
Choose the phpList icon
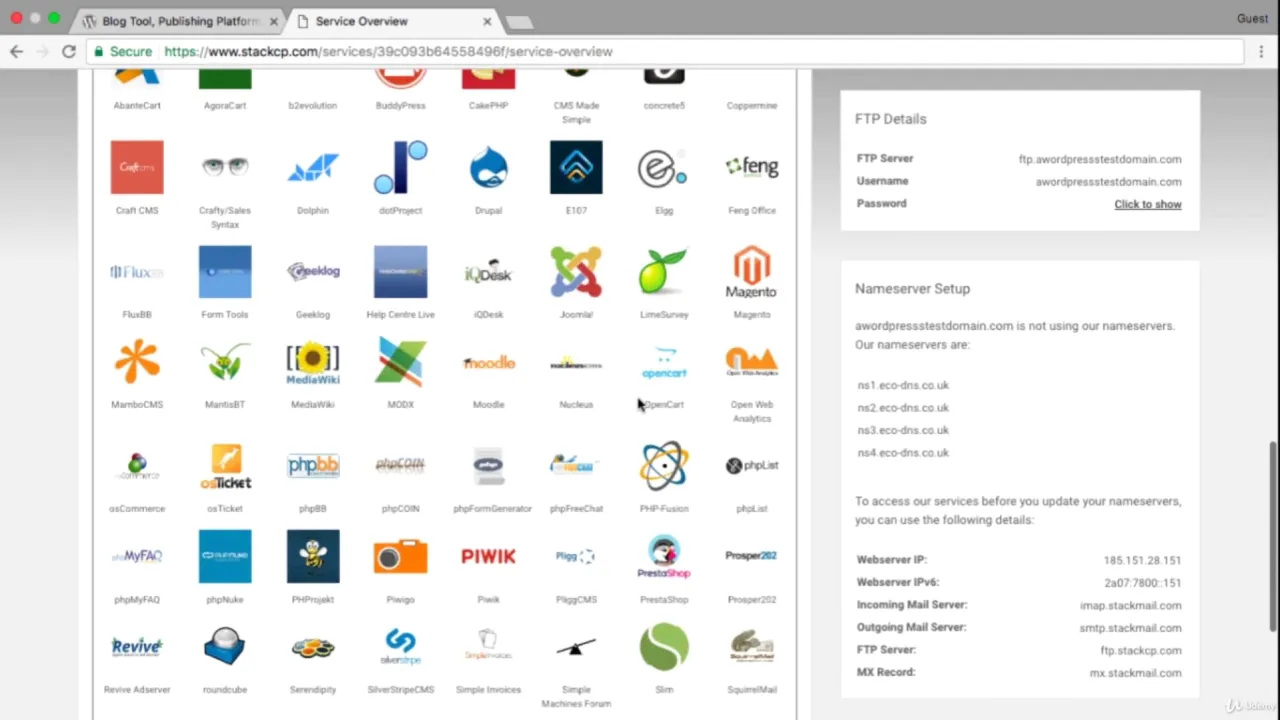(x=752, y=466)
